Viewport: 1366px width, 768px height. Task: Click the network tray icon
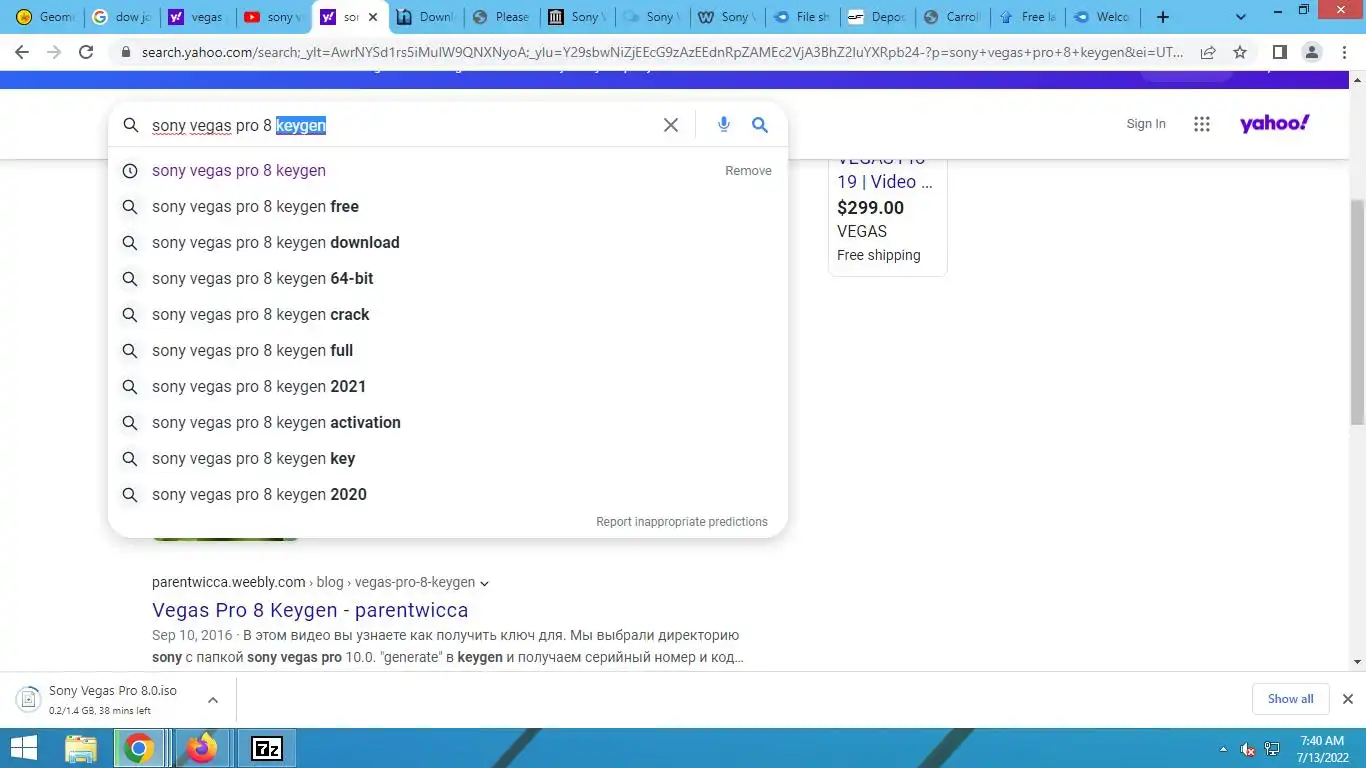coord(1272,749)
